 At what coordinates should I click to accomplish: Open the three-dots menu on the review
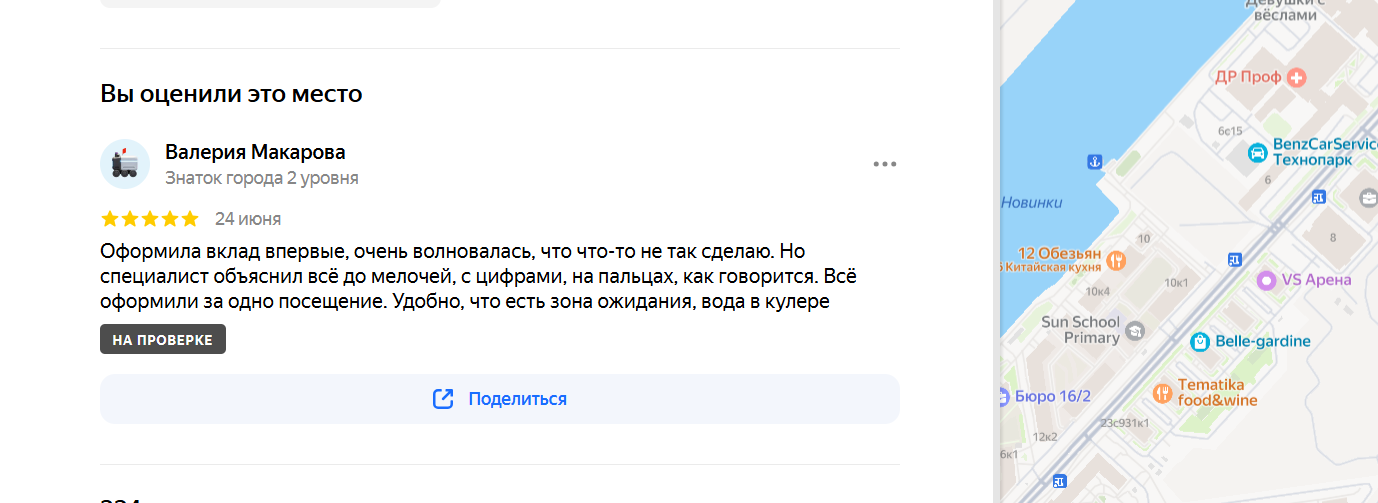pyautogui.click(x=884, y=164)
